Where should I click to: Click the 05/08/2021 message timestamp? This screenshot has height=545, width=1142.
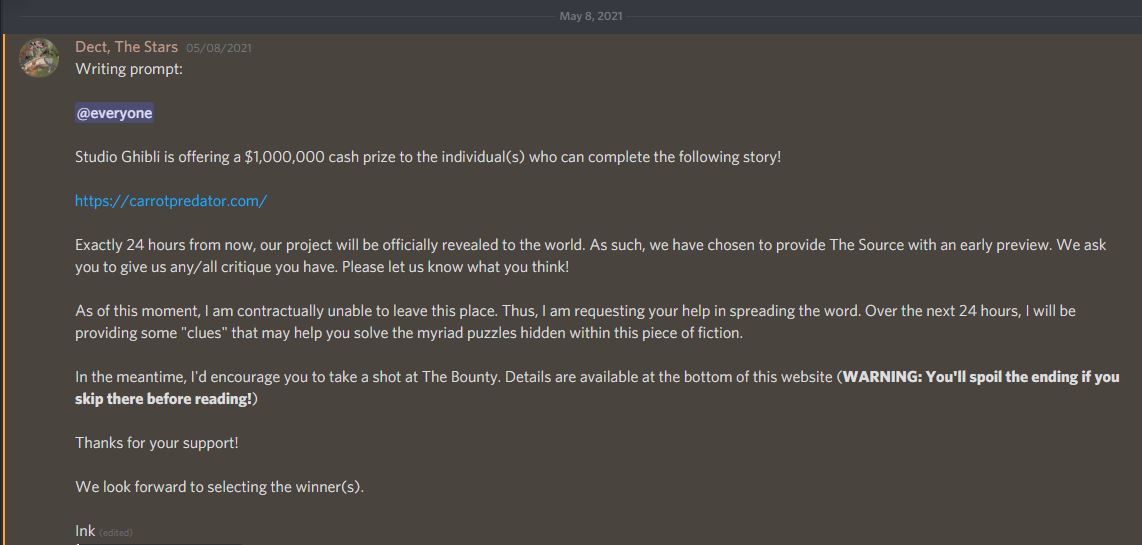click(218, 48)
